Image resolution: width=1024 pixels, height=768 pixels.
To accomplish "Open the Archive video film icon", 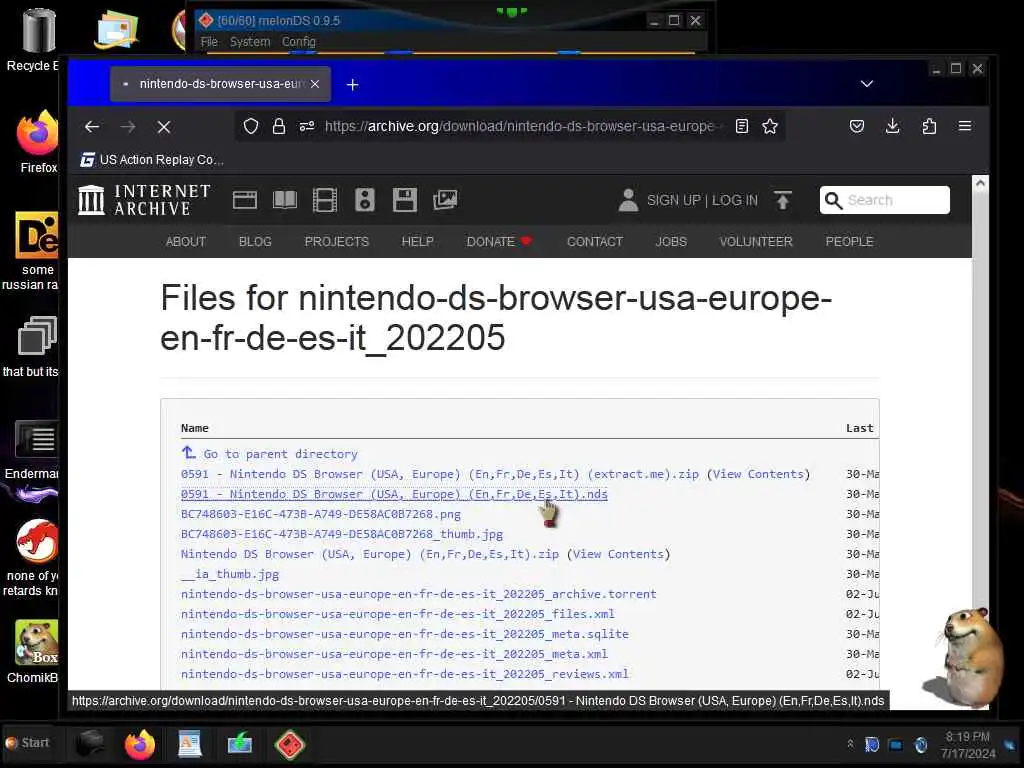I will tap(325, 200).
